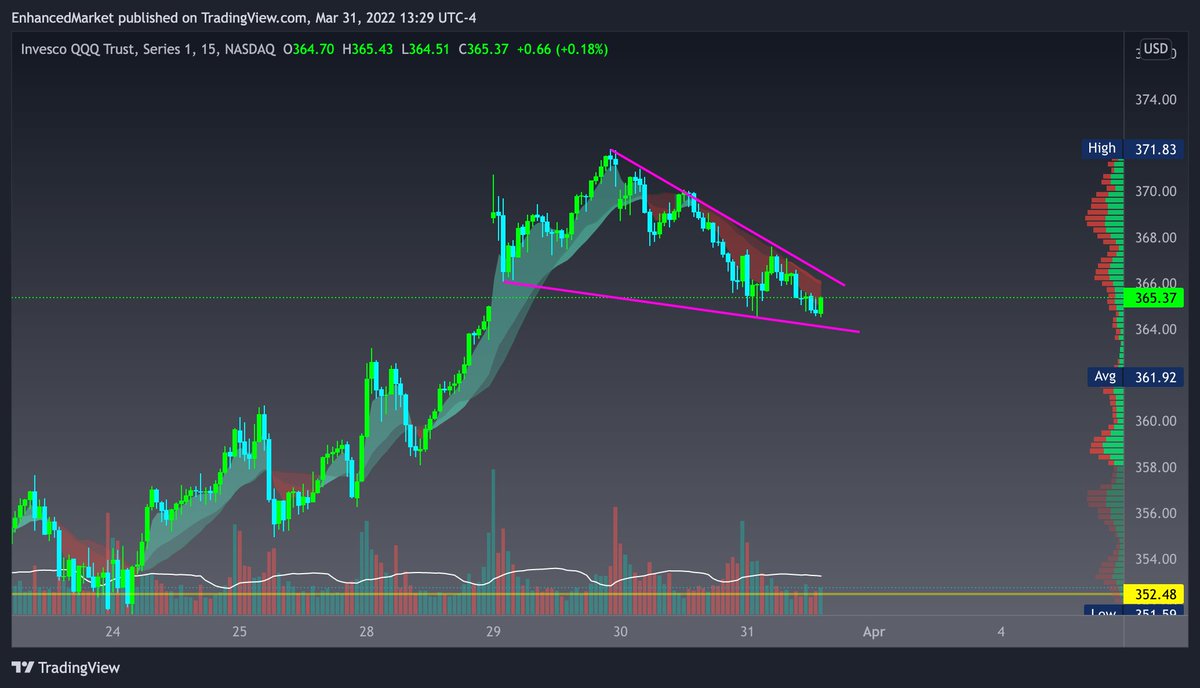
Task: Click the date label 24 on time axis
Action: tap(112, 632)
